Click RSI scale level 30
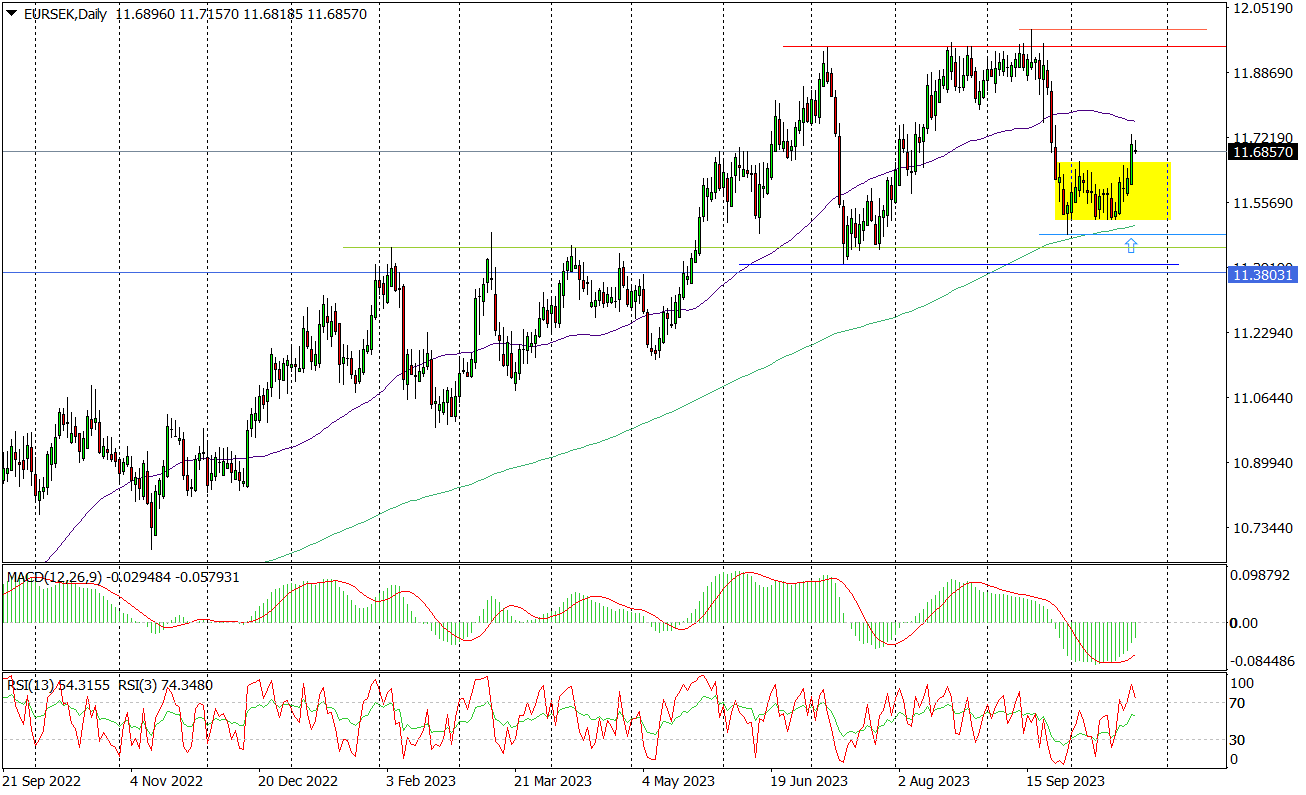This screenshot has height=795, width=1306. point(1238,740)
